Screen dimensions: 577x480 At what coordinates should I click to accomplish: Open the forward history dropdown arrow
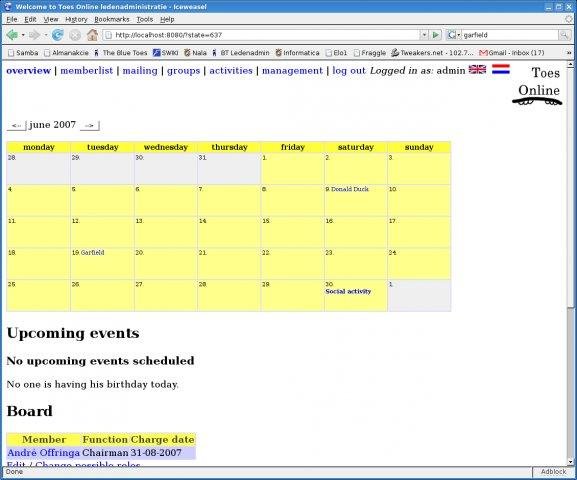46,35
